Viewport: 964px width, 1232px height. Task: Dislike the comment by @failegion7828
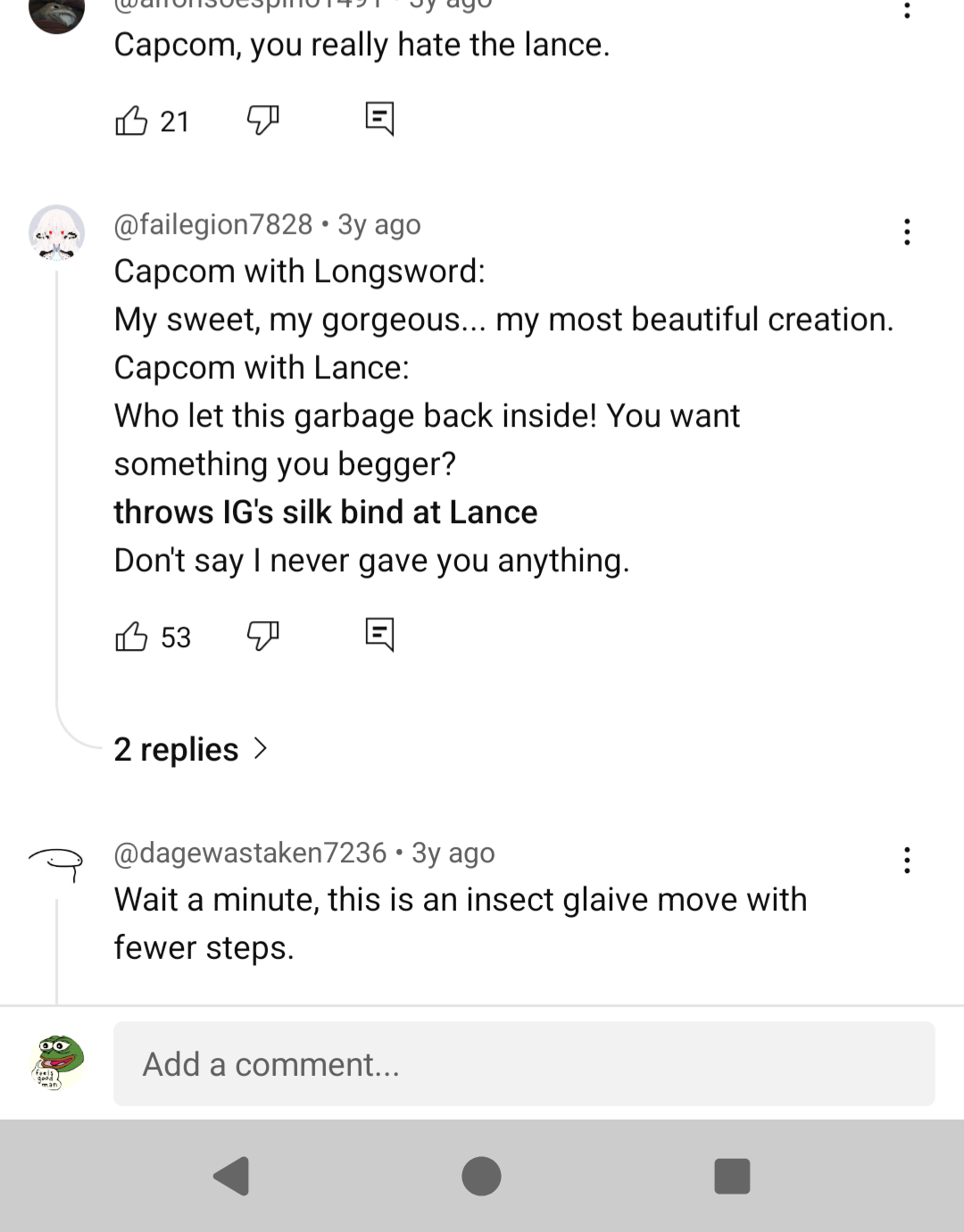pyautogui.click(x=262, y=636)
